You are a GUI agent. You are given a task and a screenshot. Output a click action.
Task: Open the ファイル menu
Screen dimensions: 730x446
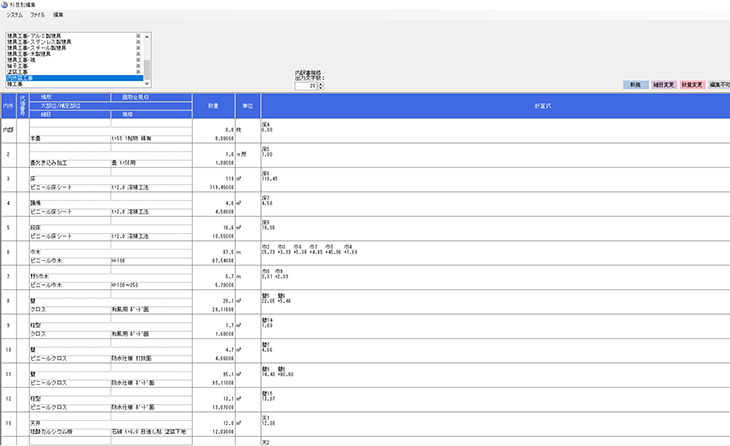38,16
